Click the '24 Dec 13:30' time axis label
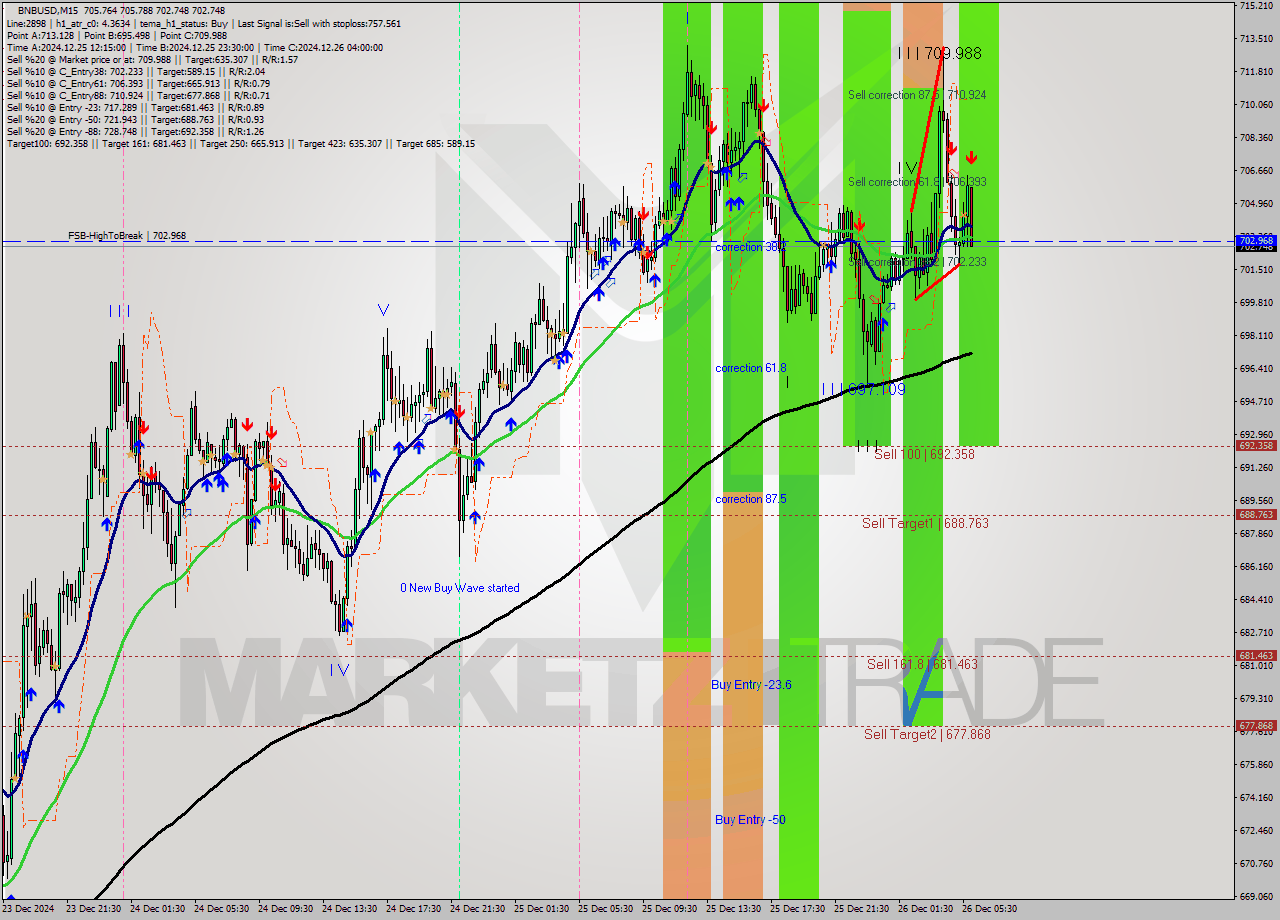This screenshot has width=1280, height=920. click(x=349, y=909)
